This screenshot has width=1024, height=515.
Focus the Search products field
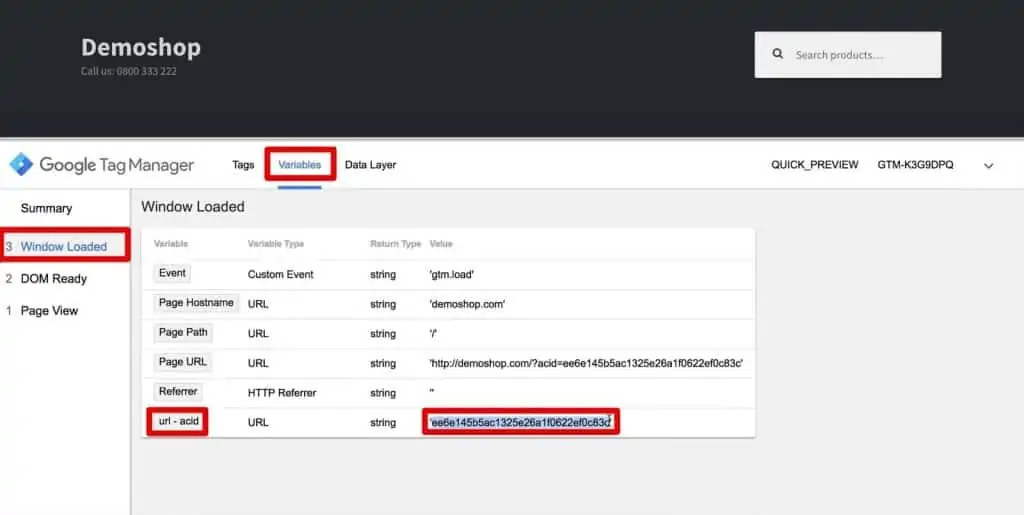[848, 55]
